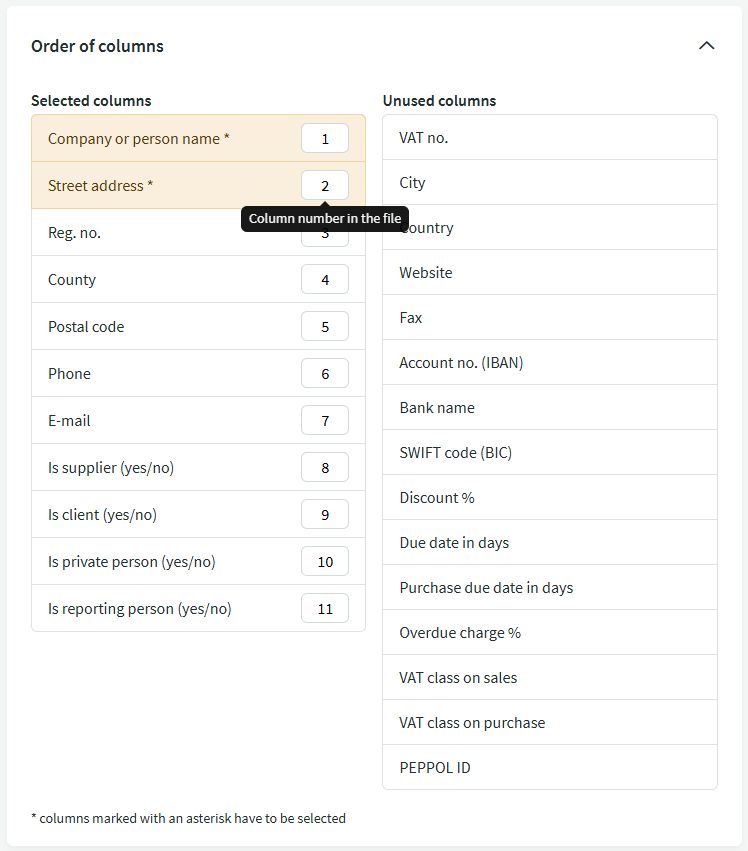This screenshot has width=748, height=851.
Task: Click Is private person number field
Action: click(x=325, y=562)
